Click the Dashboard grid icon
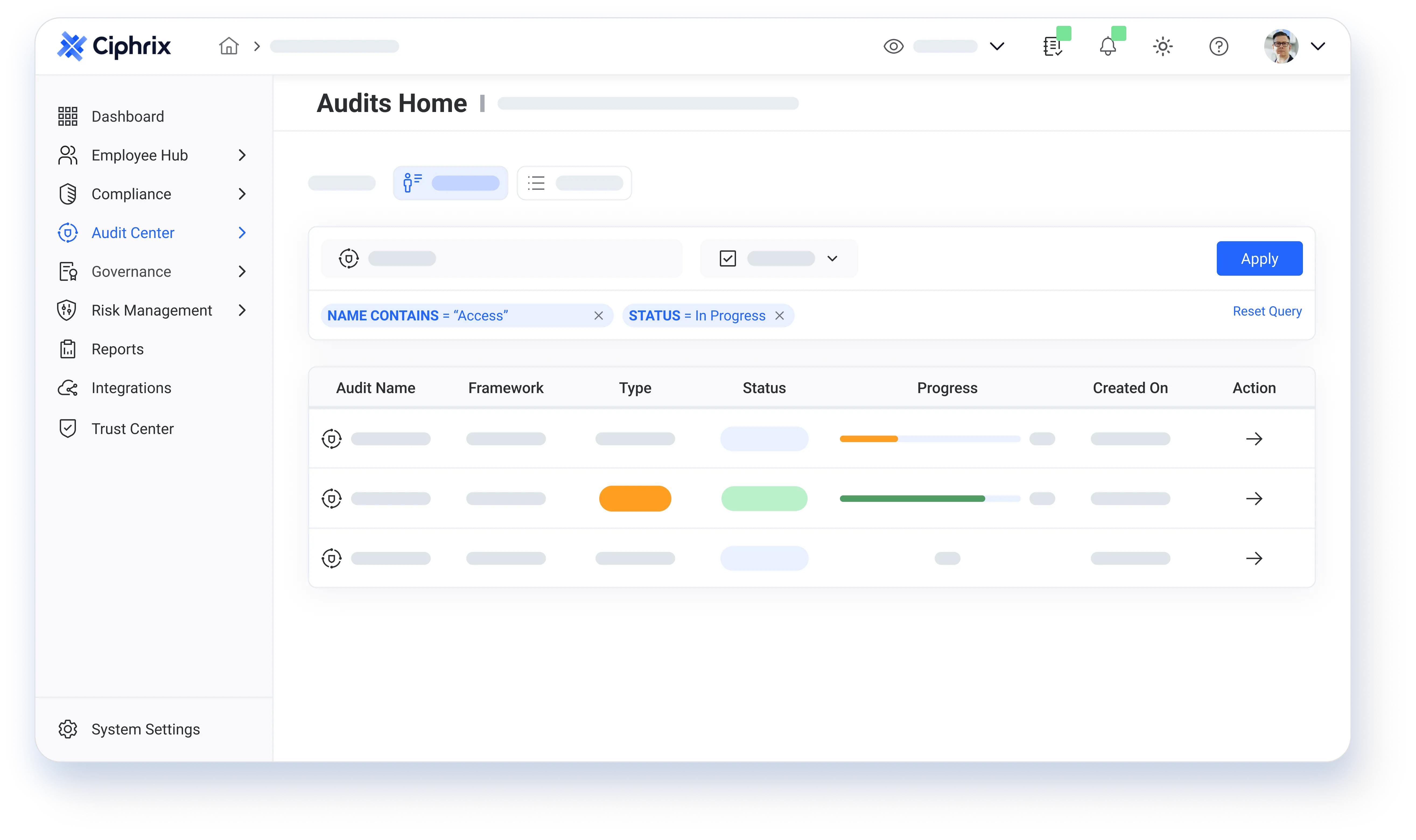 point(67,117)
